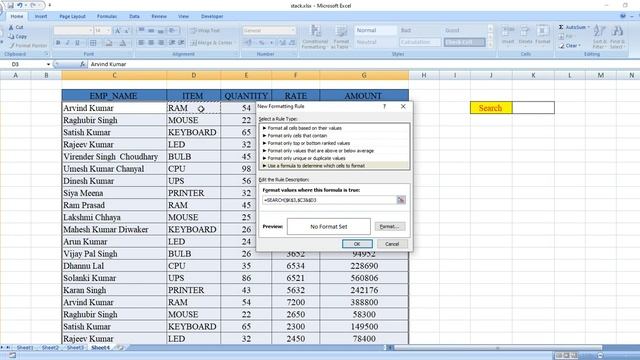Click the Undo icon in quick access toolbar
Image resolution: width=640 pixels, height=360 pixels.
coord(20,5)
